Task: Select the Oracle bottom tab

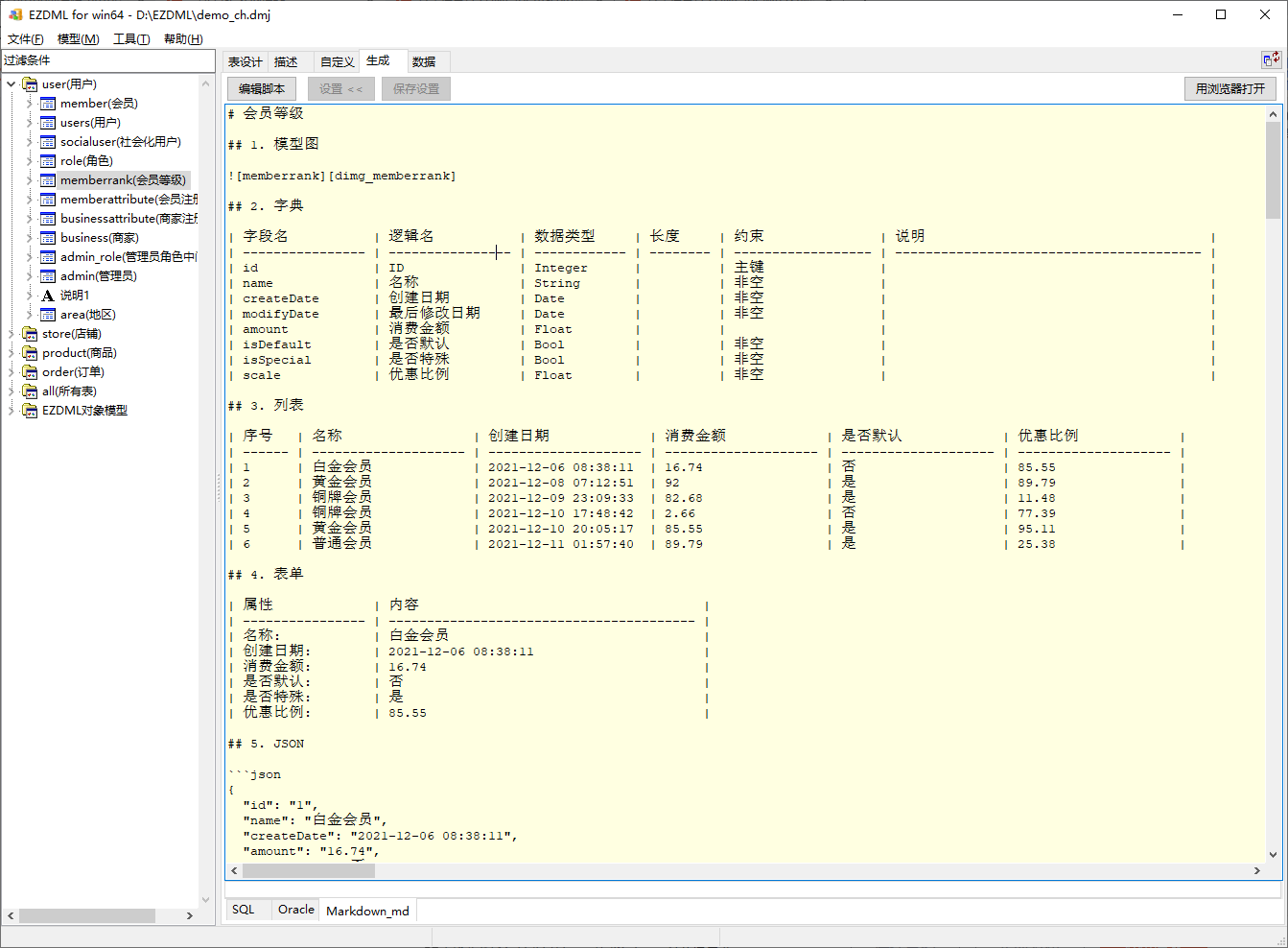Action: (x=296, y=910)
